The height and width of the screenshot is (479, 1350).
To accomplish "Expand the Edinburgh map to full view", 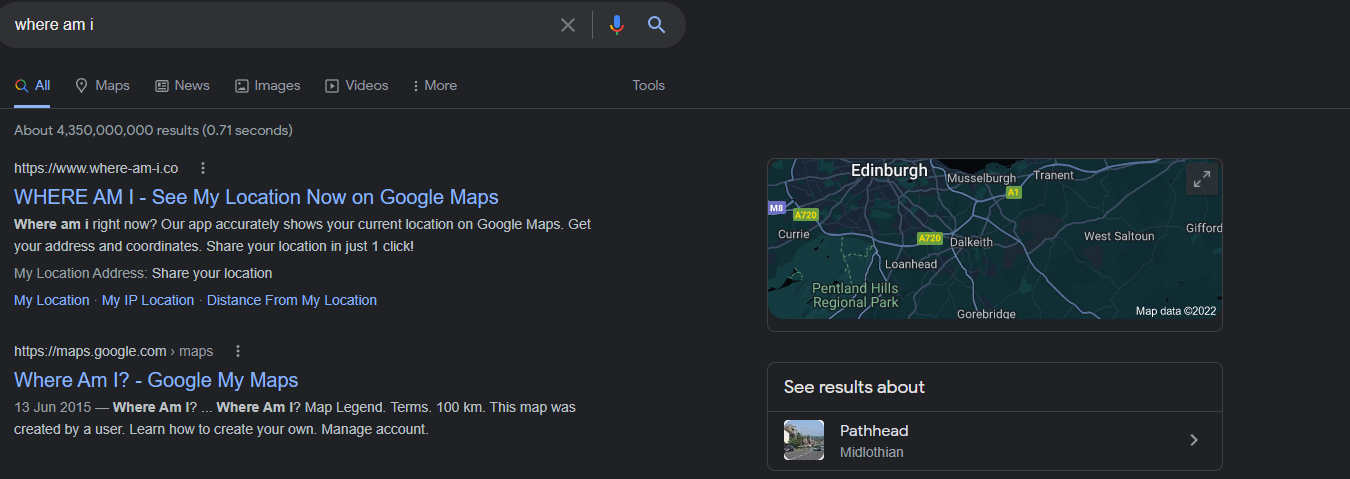I will [1200, 180].
